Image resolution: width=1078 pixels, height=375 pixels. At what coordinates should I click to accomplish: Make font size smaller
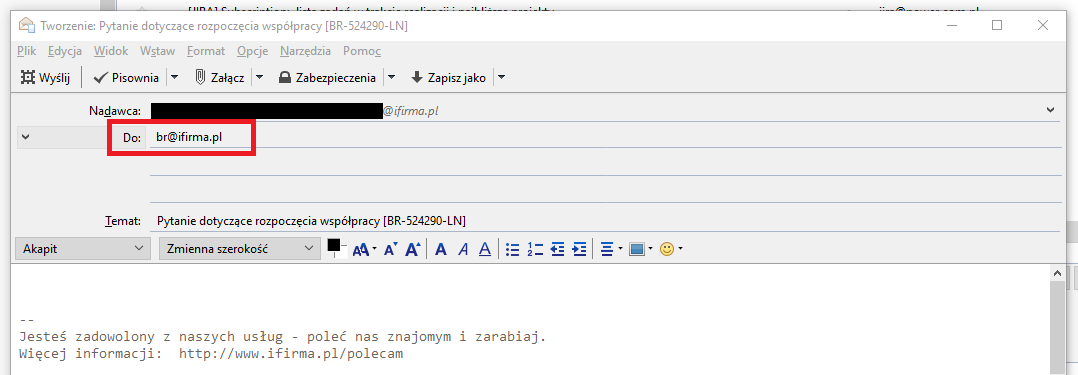coord(390,249)
